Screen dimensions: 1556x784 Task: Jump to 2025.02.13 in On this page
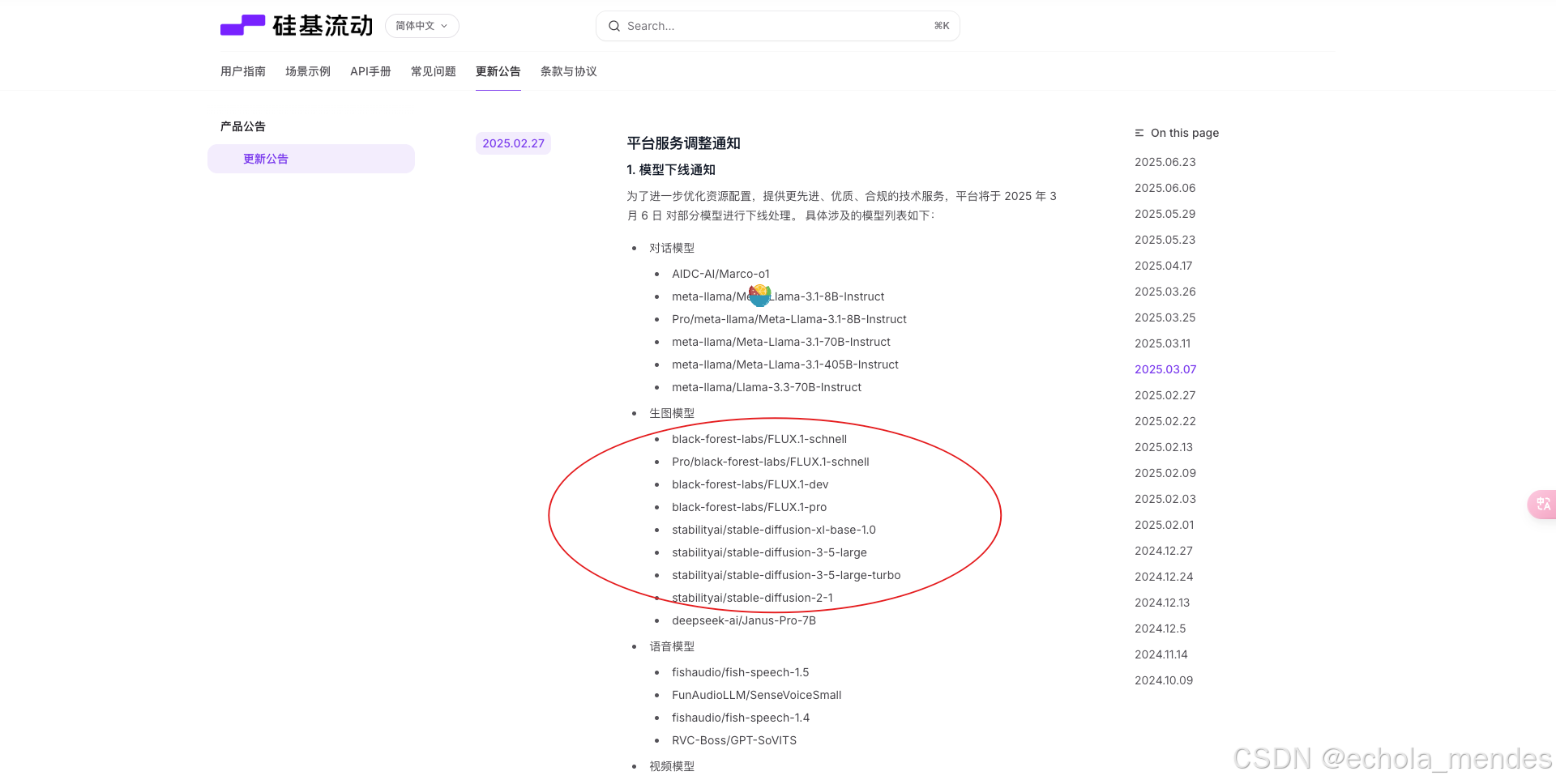tap(1164, 447)
